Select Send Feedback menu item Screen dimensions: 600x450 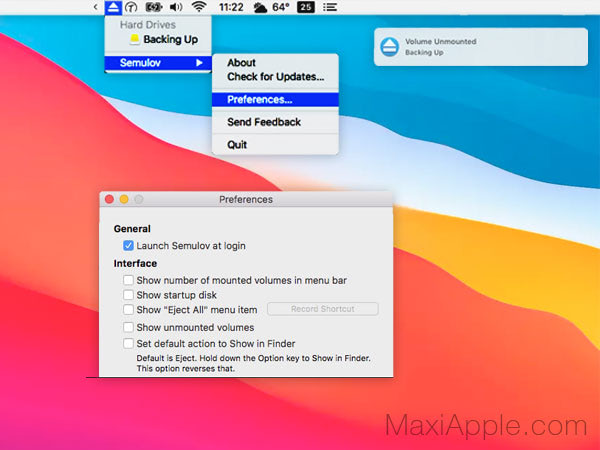pos(275,122)
